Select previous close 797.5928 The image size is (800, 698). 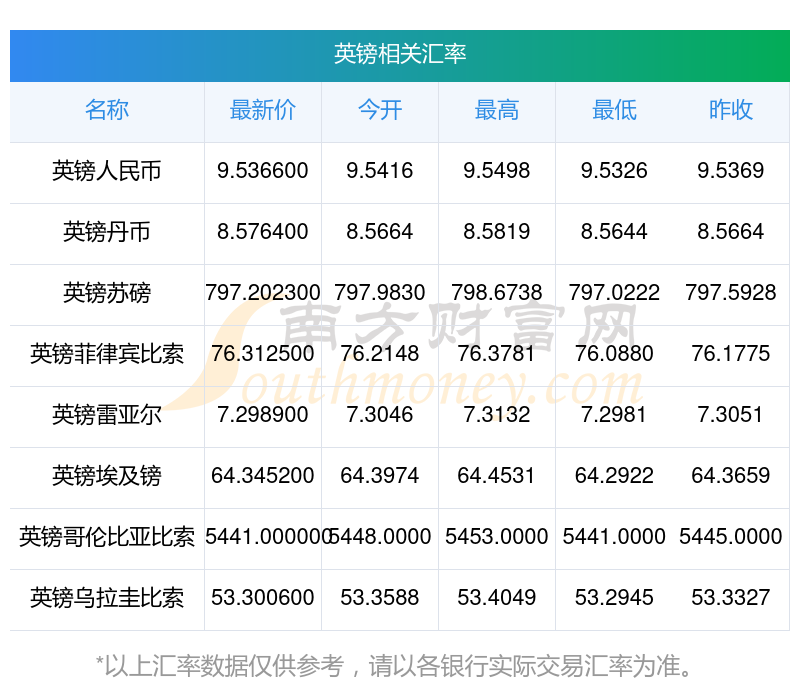coord(731,292)
